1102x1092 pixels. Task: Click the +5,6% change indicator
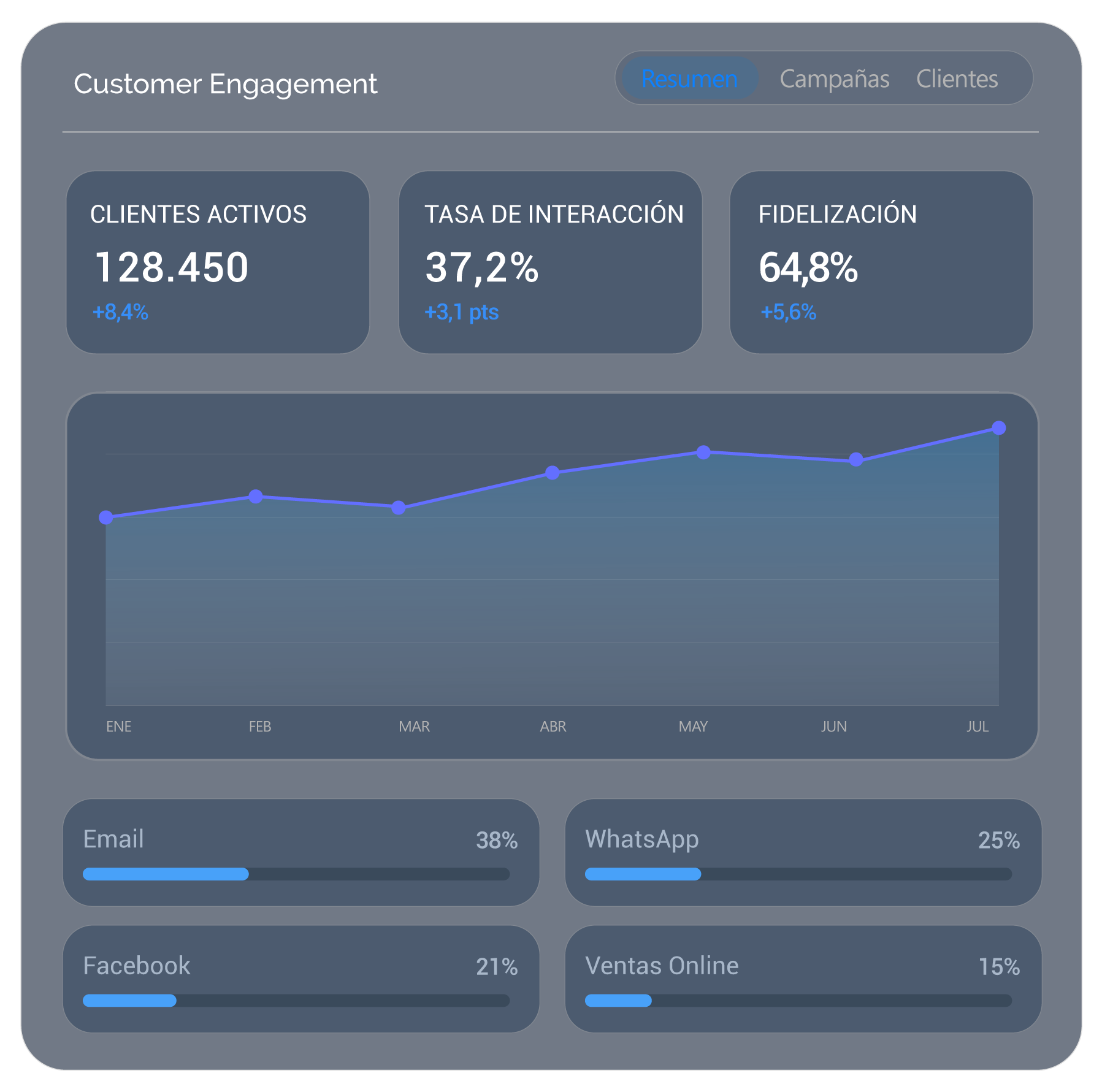(788, 312)
